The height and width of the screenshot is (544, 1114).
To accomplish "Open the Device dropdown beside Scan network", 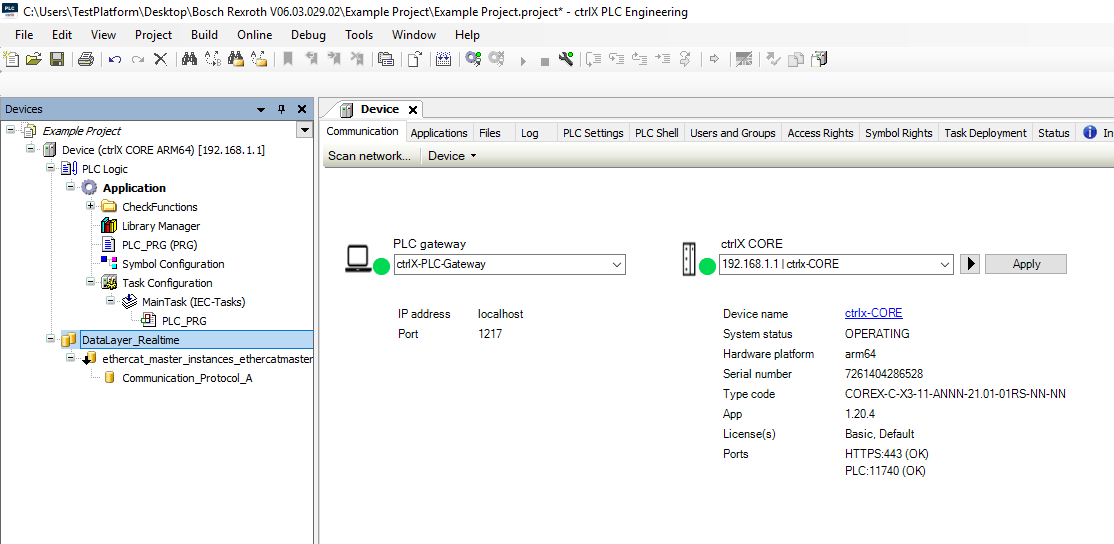I will point(452,156).
